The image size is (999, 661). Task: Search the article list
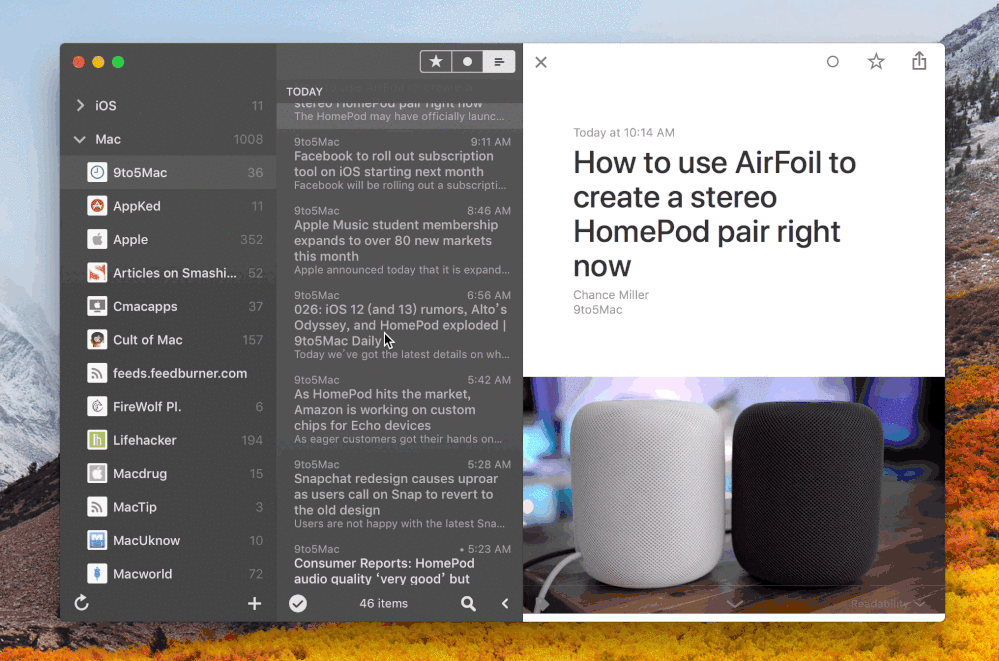point(468,604)
